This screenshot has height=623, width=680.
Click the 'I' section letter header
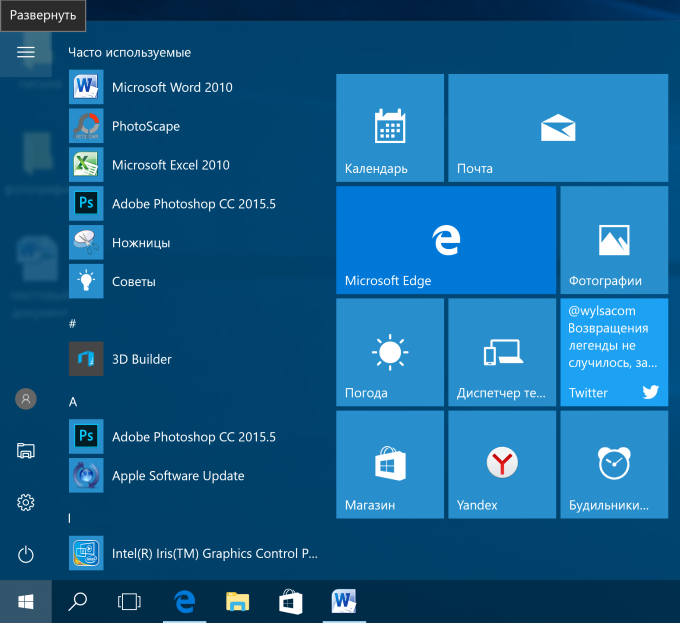(x=69, y=518)
